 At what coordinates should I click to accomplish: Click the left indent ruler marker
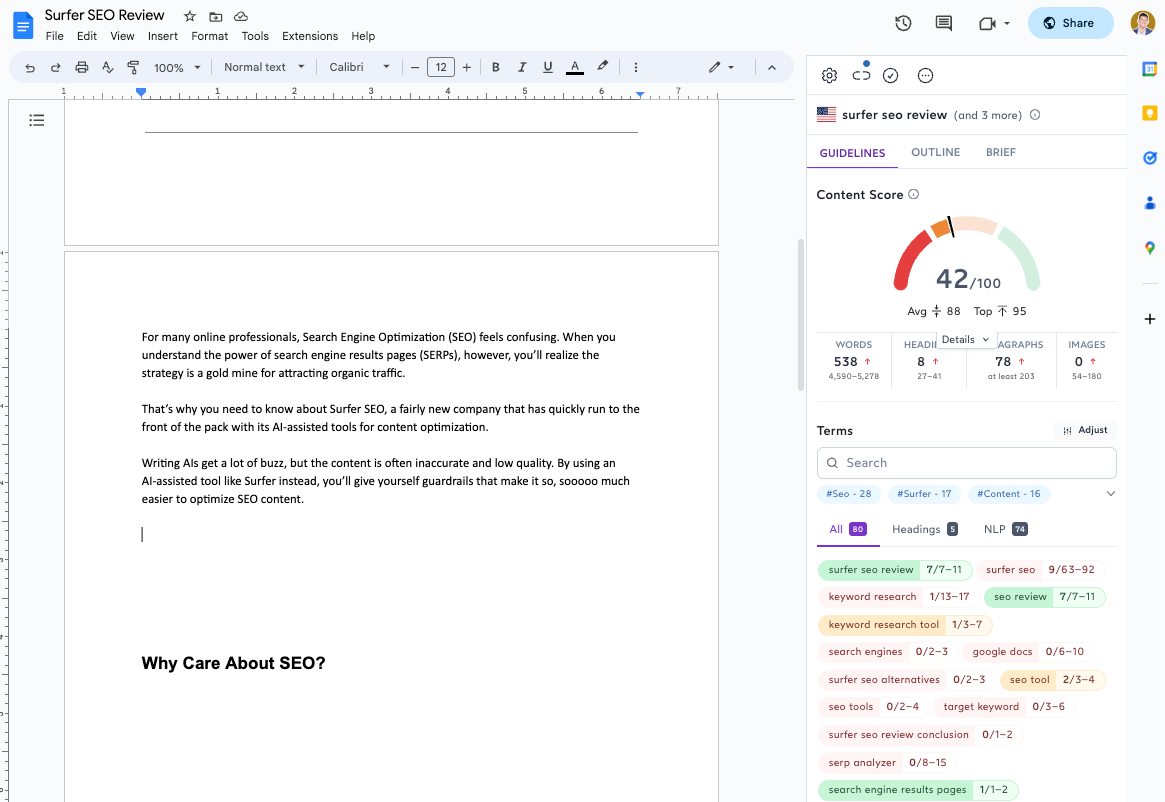(x=141, y=93)
